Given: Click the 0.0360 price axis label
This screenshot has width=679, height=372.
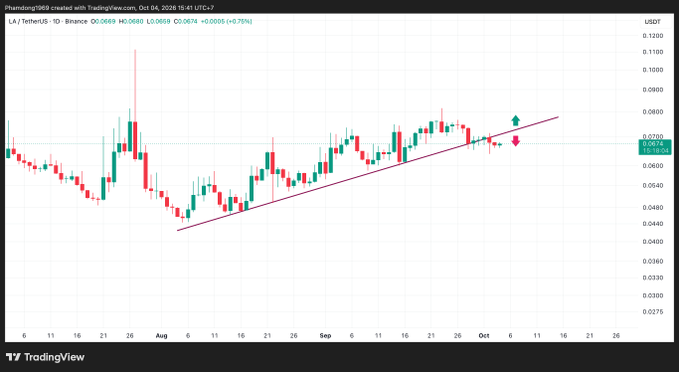Looking at the screenshot, I should (653, 261).
